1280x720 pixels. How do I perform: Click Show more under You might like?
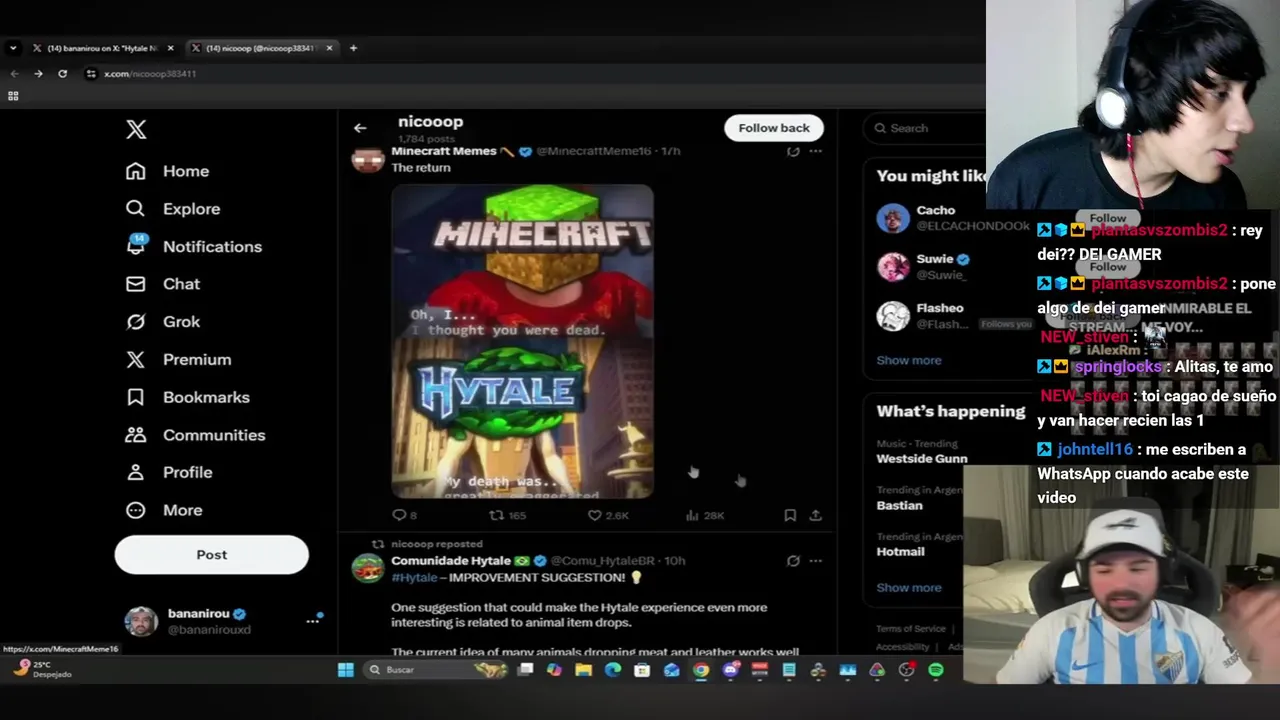pos(908,360)
